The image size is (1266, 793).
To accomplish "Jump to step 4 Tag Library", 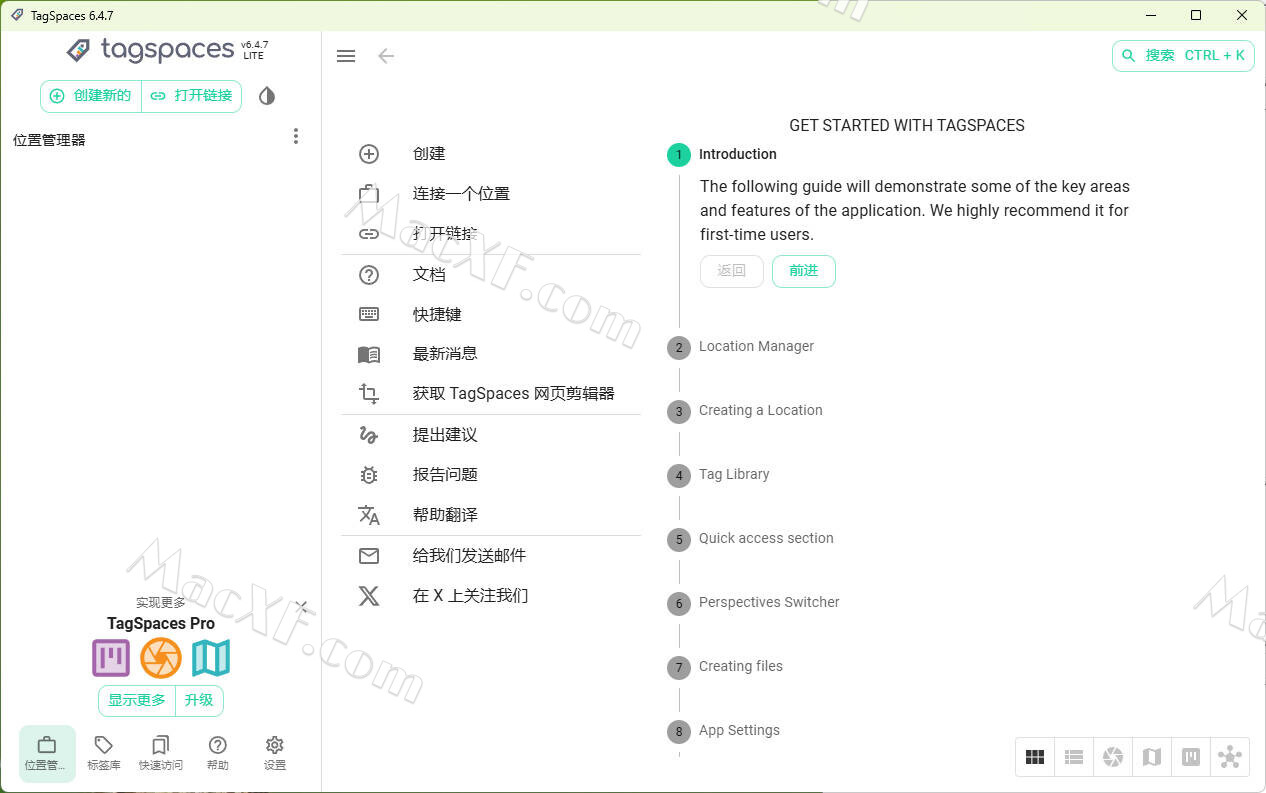I will [x=719, y=475].
